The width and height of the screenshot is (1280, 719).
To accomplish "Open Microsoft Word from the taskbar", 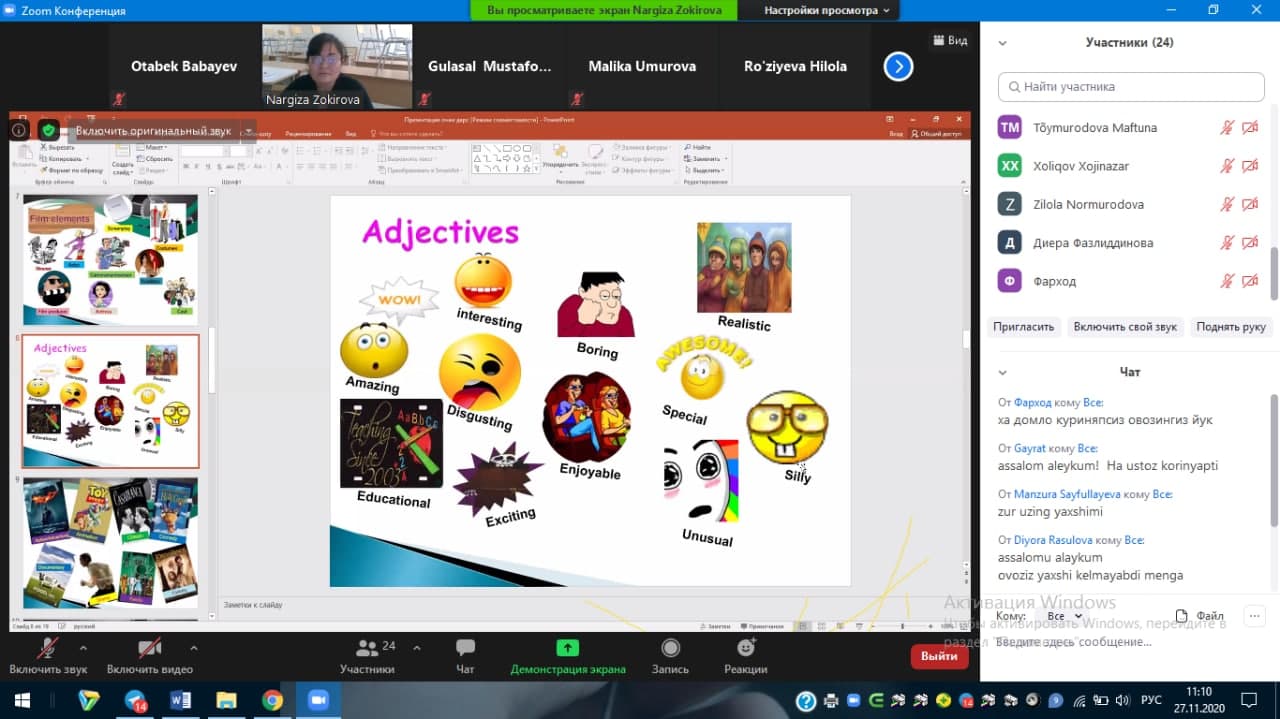I will pos(181,700).
